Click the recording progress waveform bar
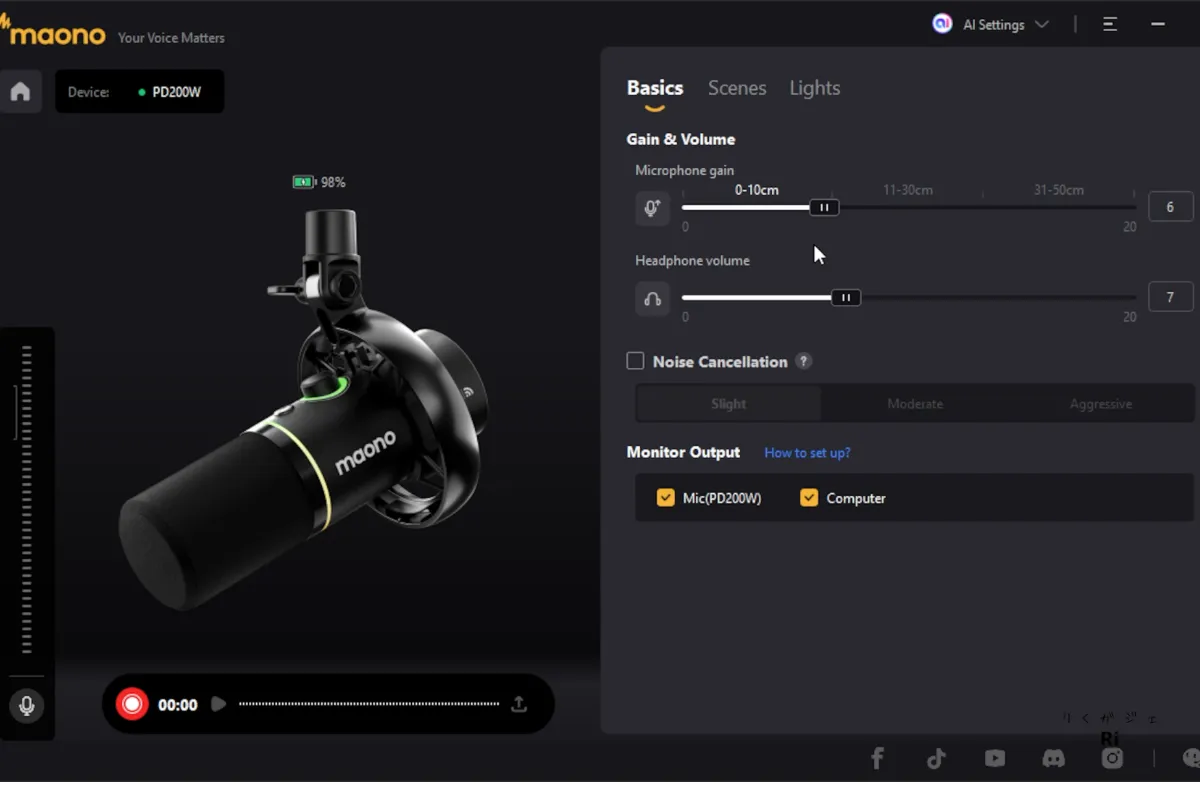1200x800 pixels. [369, 704]
